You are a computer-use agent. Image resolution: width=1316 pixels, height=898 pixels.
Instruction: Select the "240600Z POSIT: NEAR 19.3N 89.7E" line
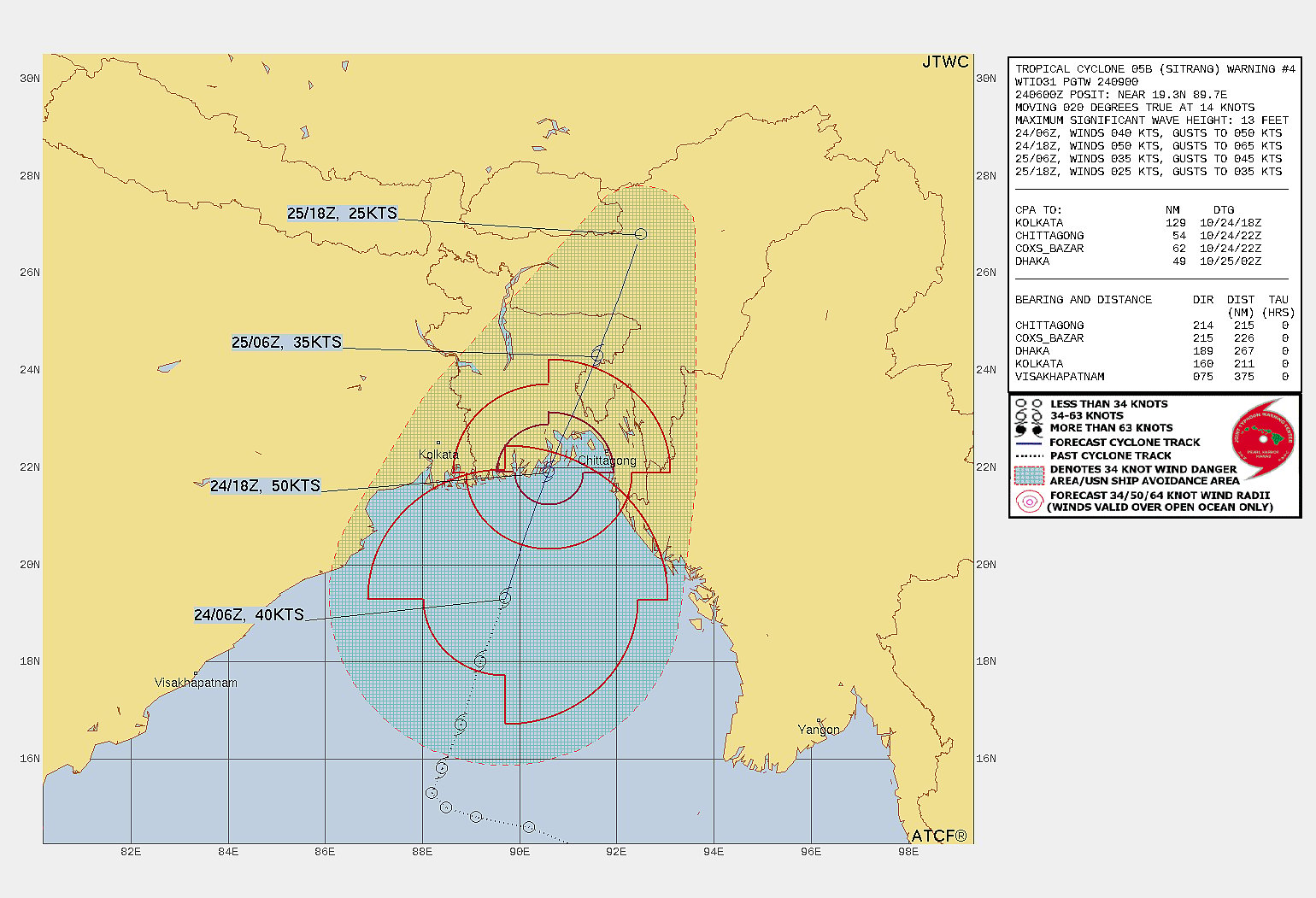click(x=1121, y=95)
